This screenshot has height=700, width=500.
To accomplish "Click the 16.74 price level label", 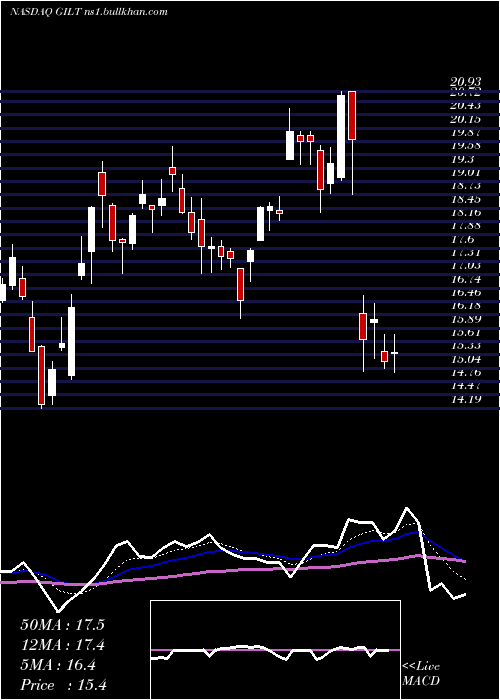I will (x=466, y=279).
